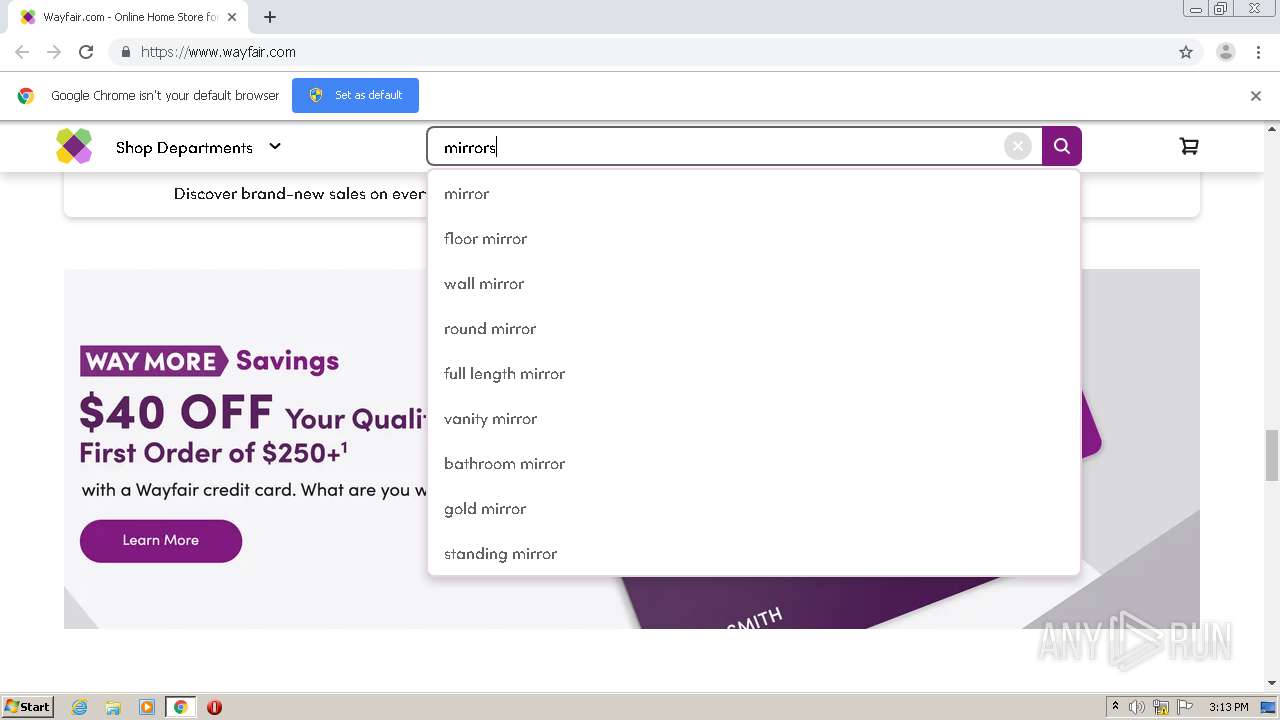View site security lock info
The height and width of the screenshot is (720, 1280).
click(125, 52)
